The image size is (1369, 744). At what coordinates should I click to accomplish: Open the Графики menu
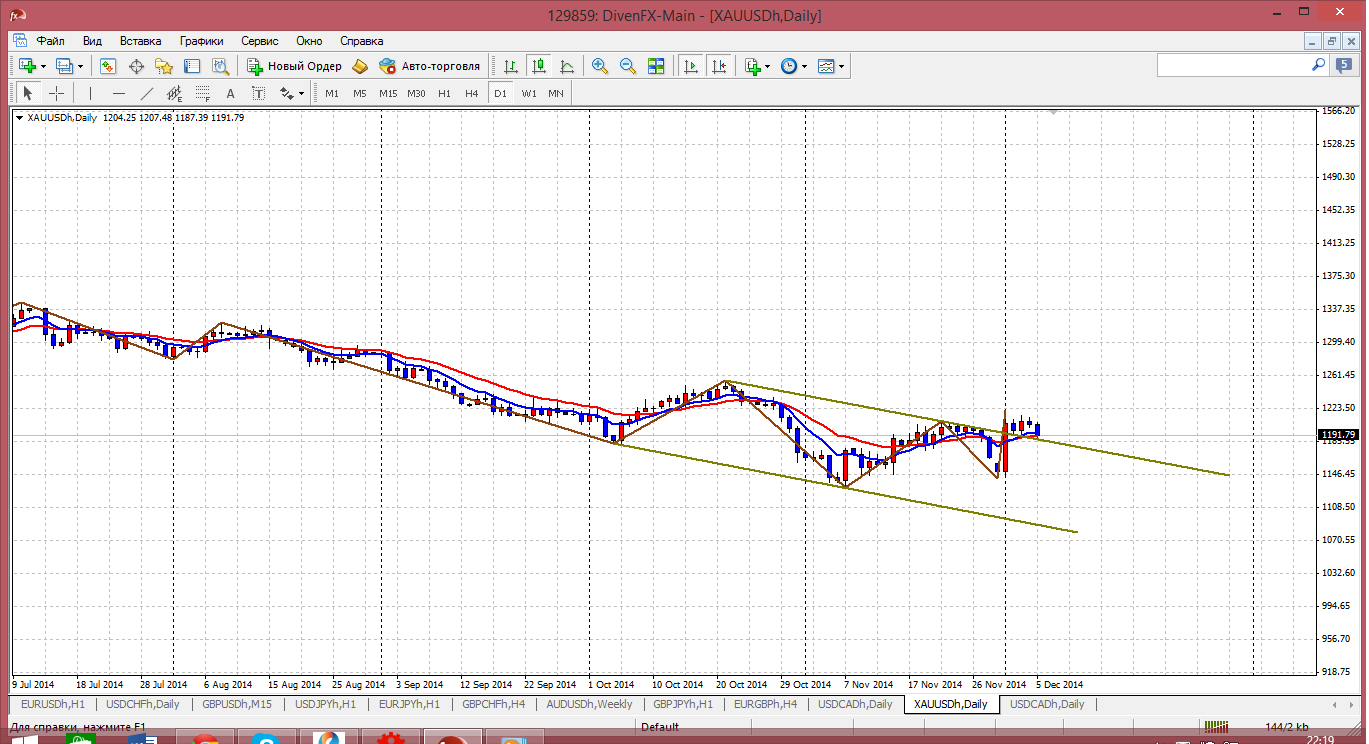coord(201,41)
